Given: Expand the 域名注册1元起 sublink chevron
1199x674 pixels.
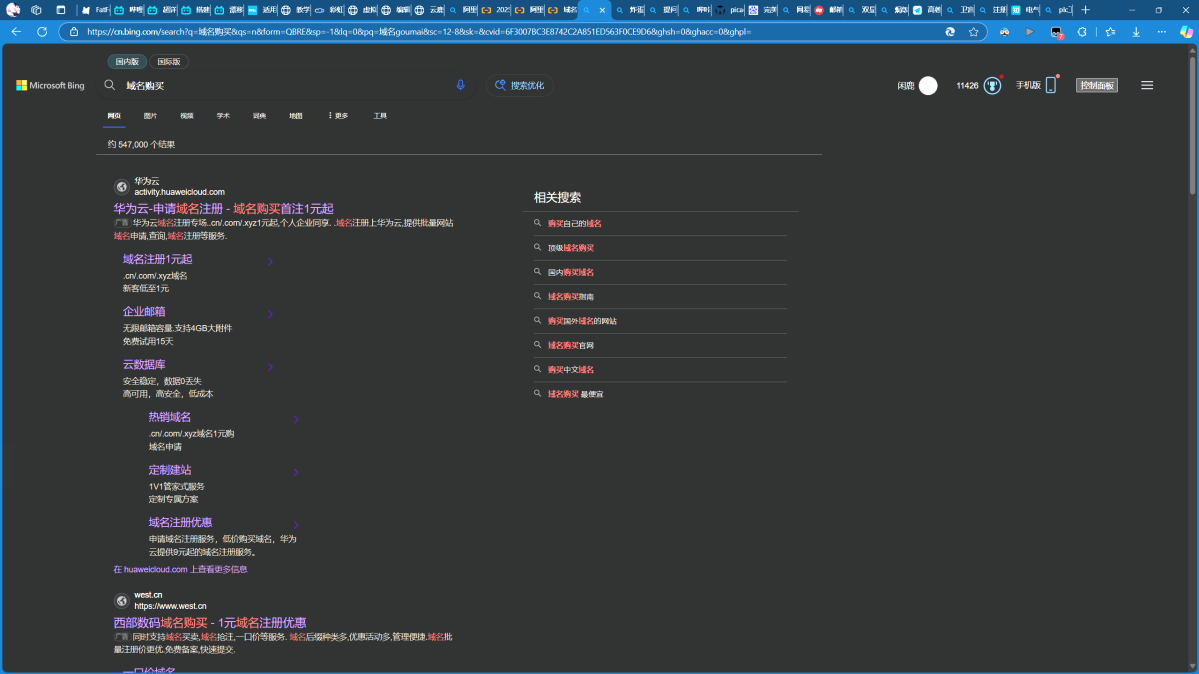Looking at the screenshot, I should [x=270, y=262].
